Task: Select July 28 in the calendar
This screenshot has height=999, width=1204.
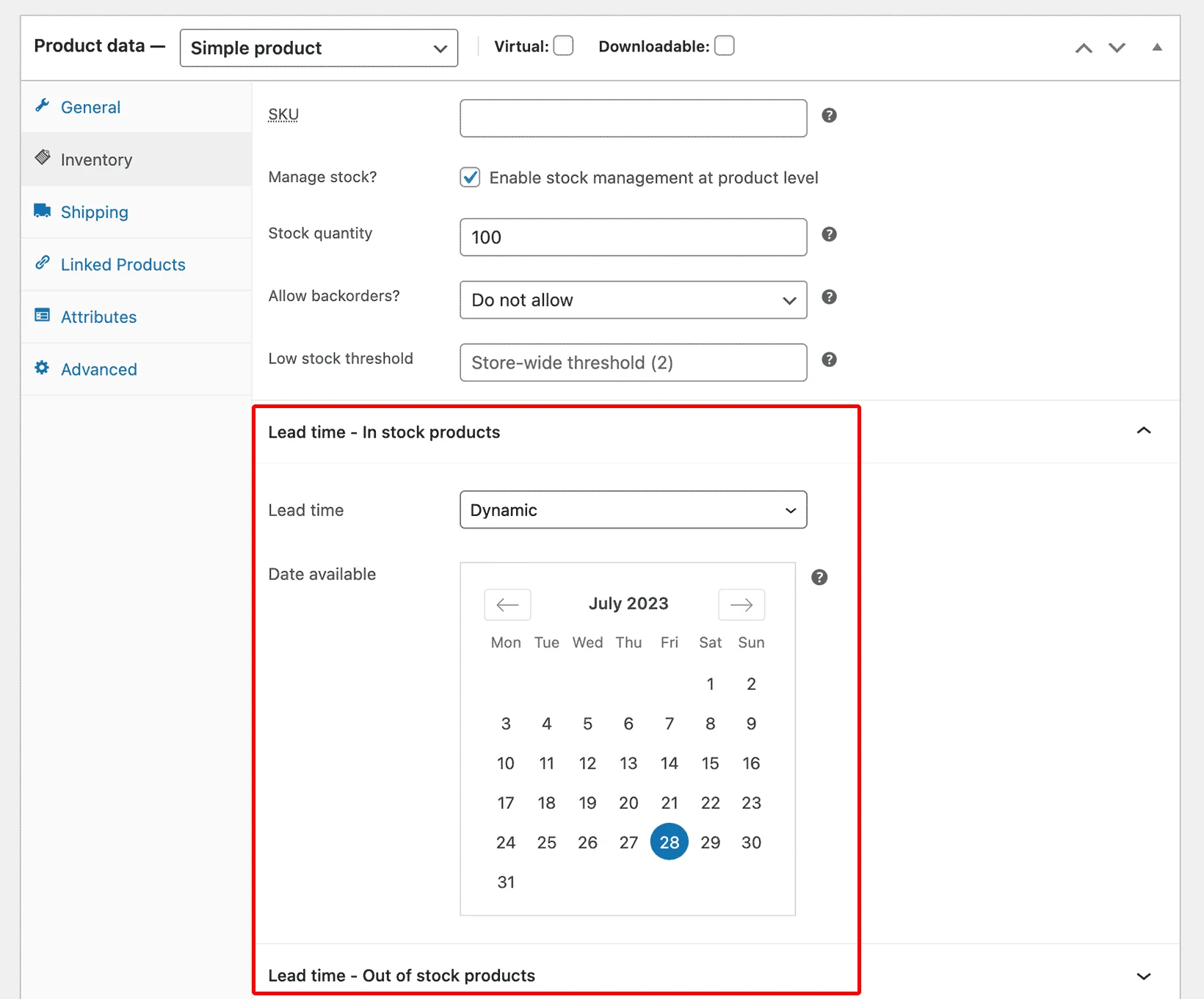Action: (669, 842)
